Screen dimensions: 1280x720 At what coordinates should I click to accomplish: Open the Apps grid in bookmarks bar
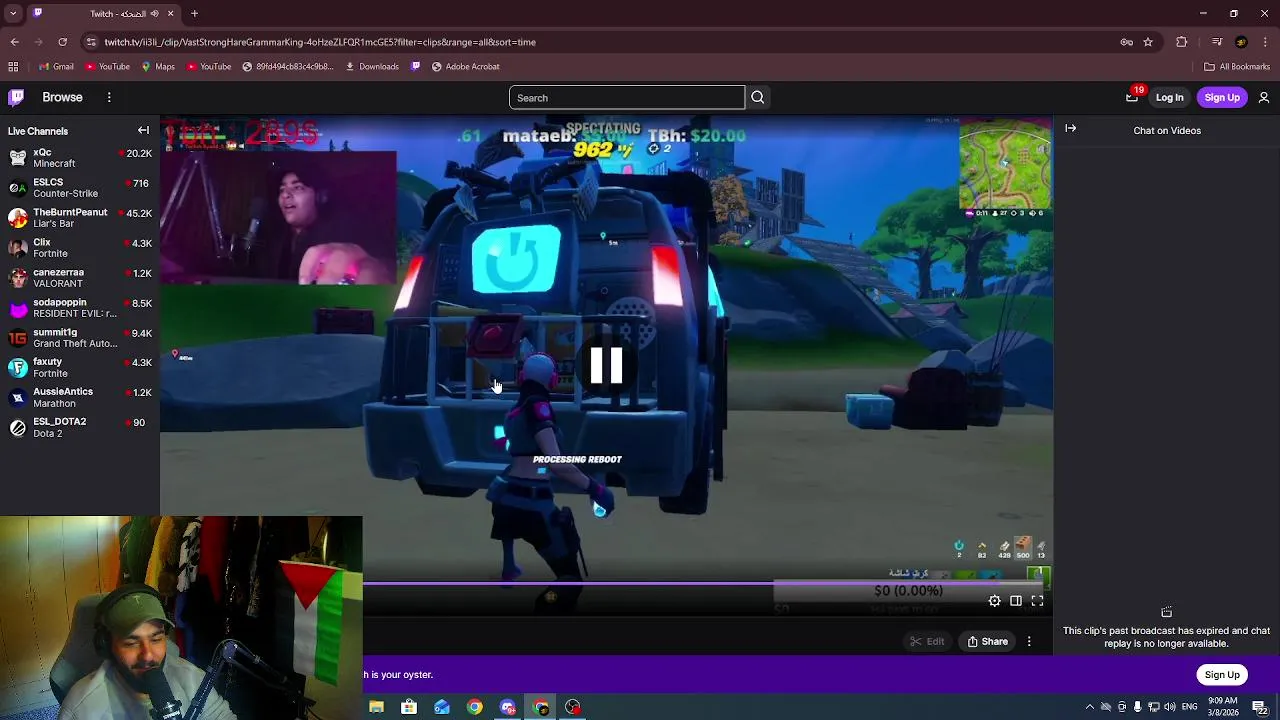point(13,67)
